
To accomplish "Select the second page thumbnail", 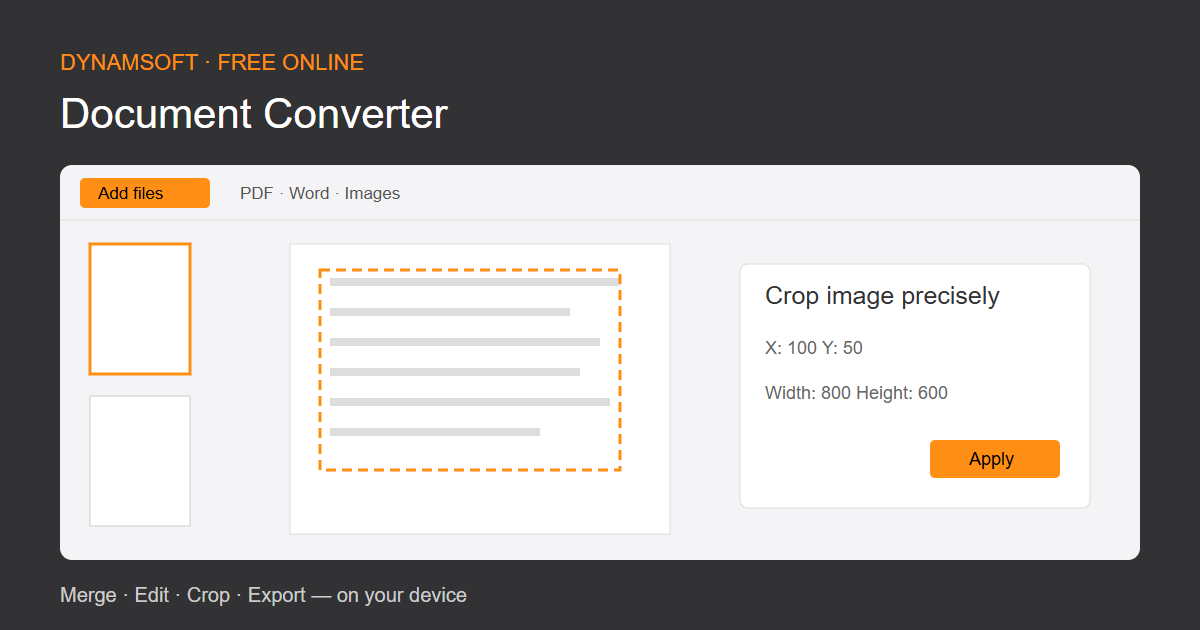I will (x=140, y=461).
